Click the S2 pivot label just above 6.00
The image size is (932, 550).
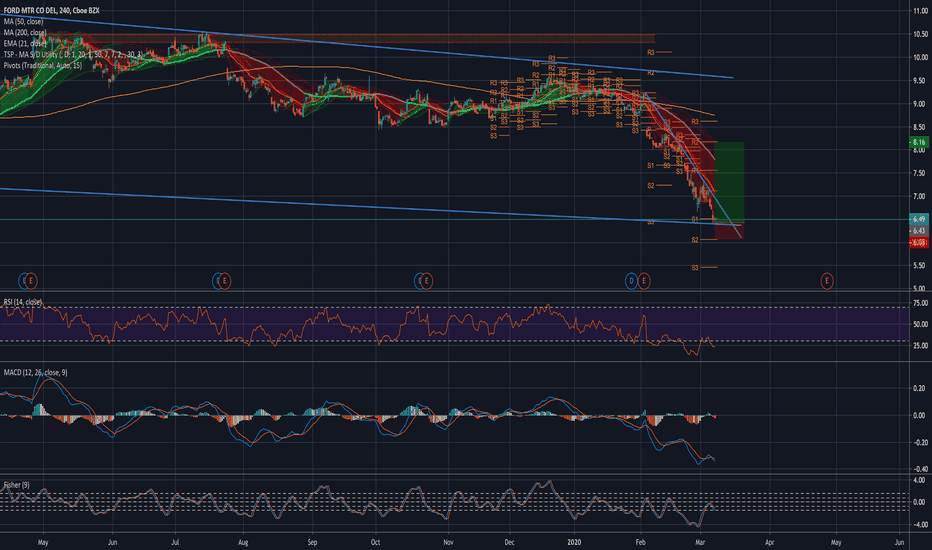pyautogui.click(x=695, y=240)
